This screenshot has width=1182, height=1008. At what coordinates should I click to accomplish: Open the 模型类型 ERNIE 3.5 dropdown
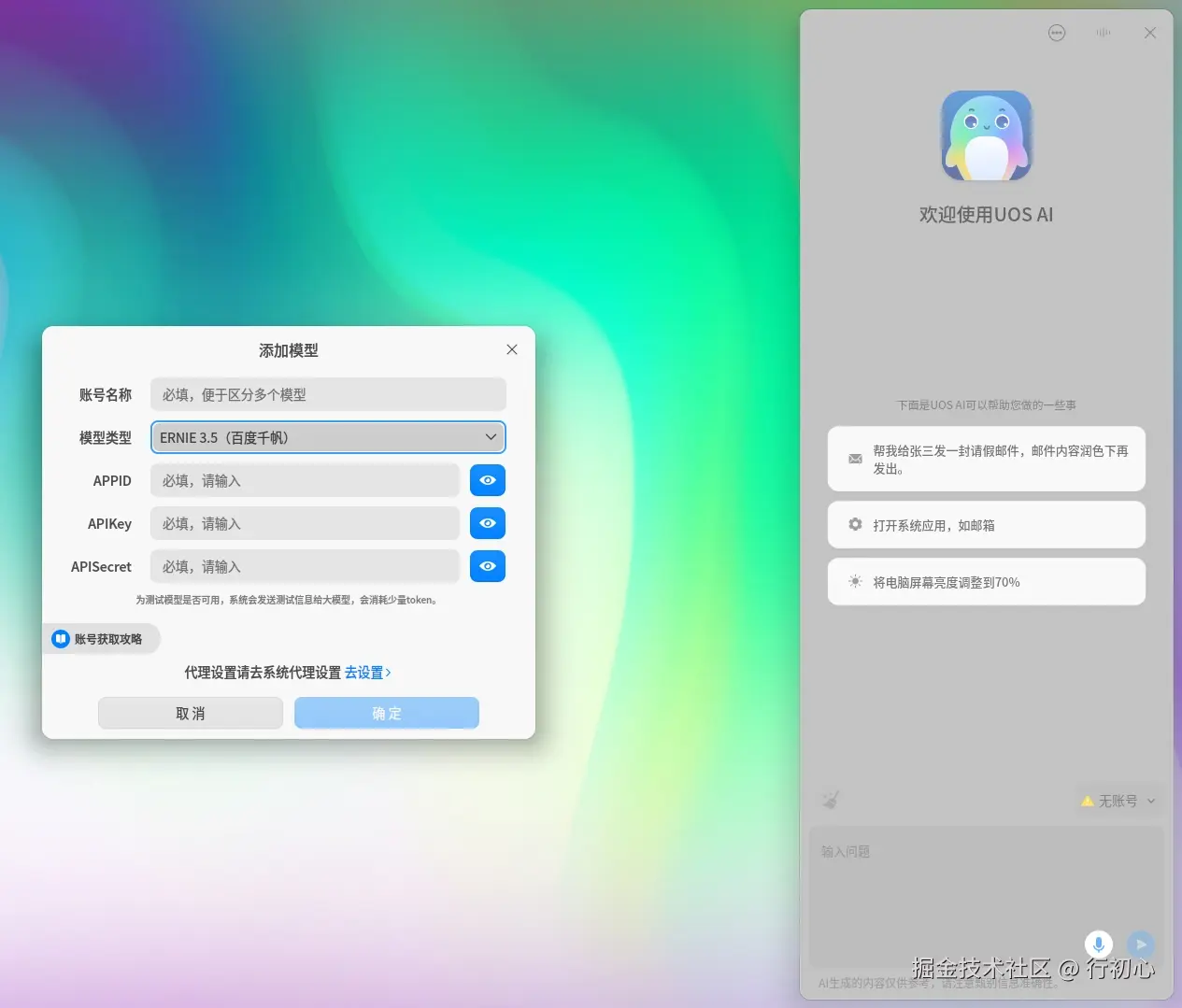pyautogui.click(x=328, y=437)
